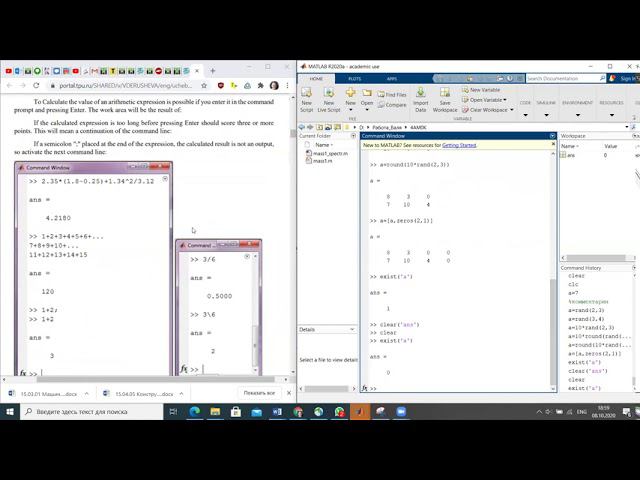
Task: Close the New to MATLAB banner
Action: [553, 144]
